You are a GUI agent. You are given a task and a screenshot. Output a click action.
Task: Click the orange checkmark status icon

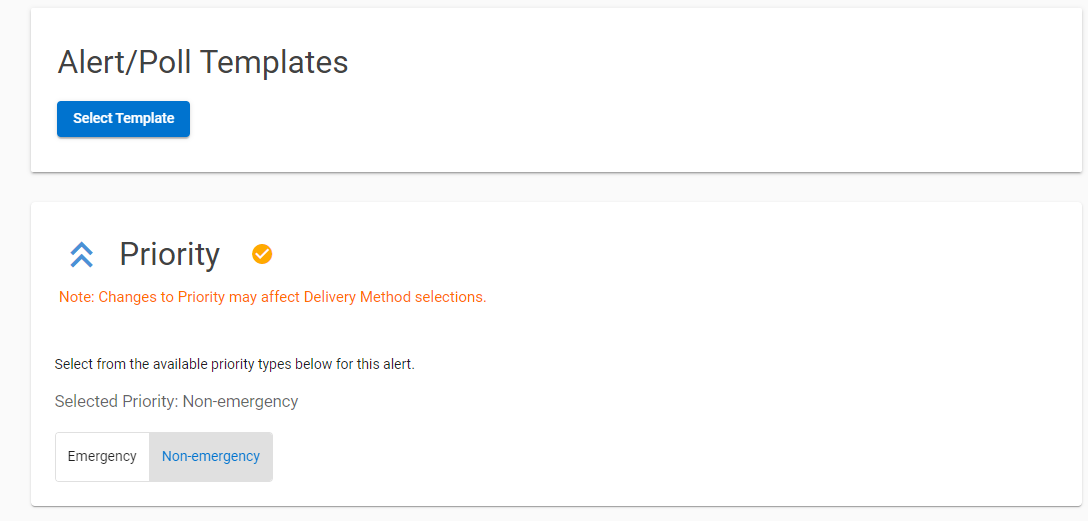pyautogui.click(x=262, y=255)
